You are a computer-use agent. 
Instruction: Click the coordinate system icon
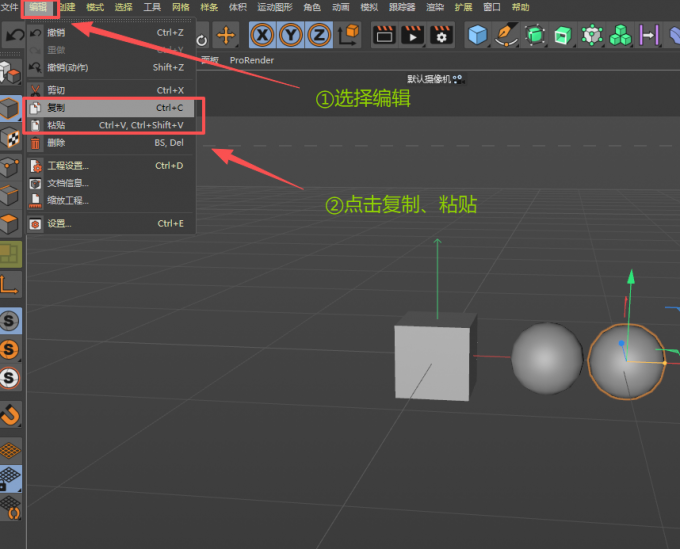tap(350, 36)
